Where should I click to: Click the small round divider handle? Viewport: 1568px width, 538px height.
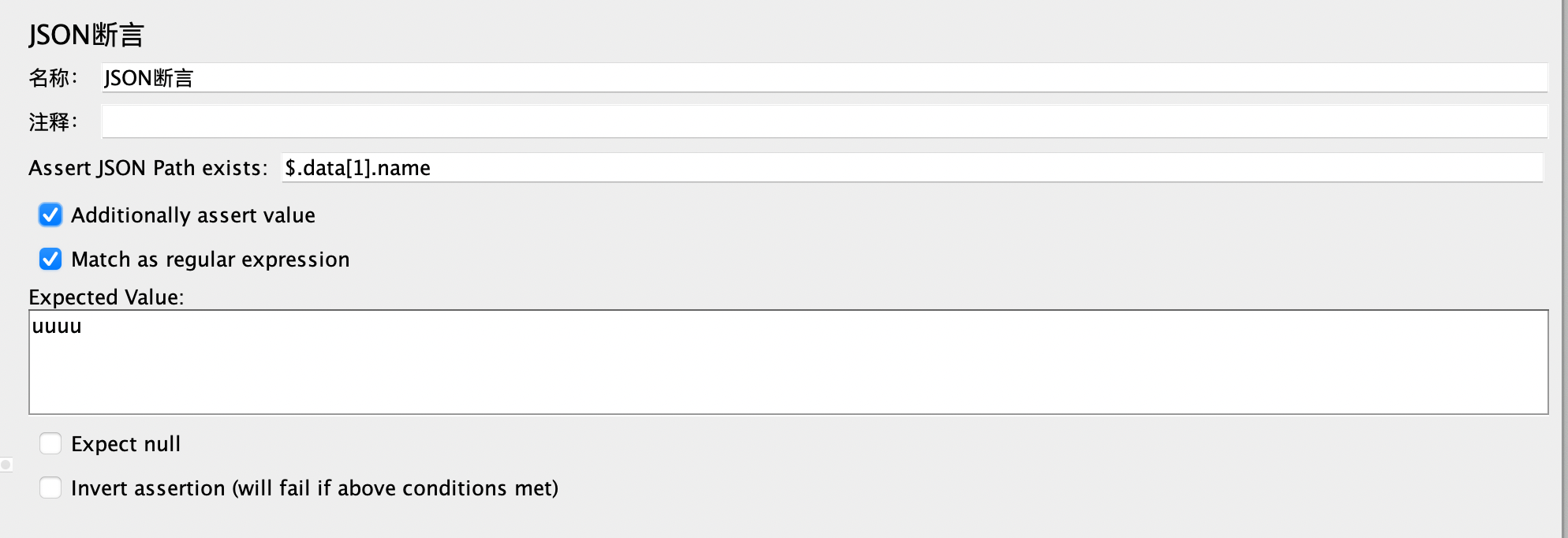(x=6, y=465)
